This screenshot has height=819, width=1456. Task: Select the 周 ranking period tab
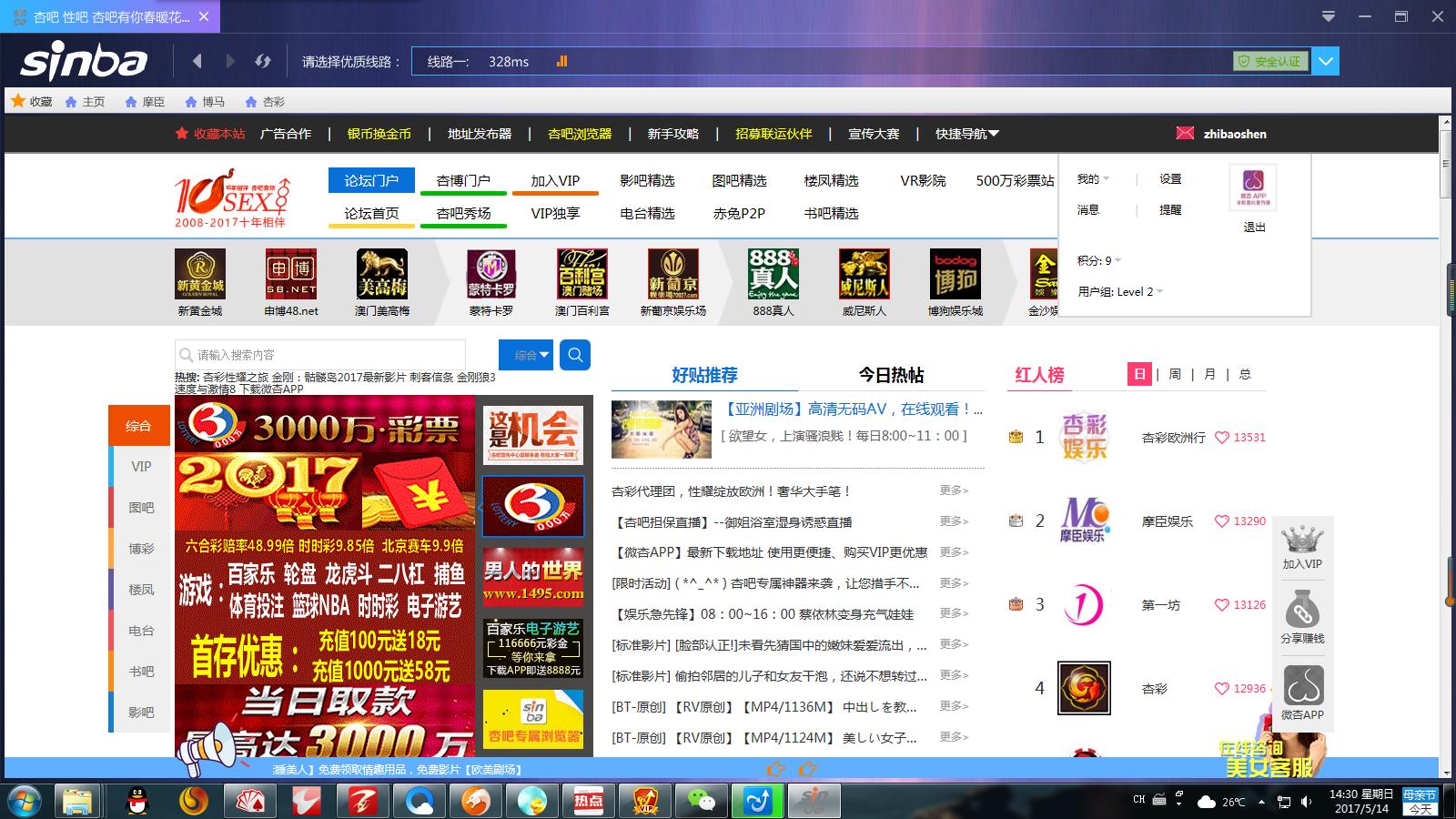click(x=1175, y=374)
